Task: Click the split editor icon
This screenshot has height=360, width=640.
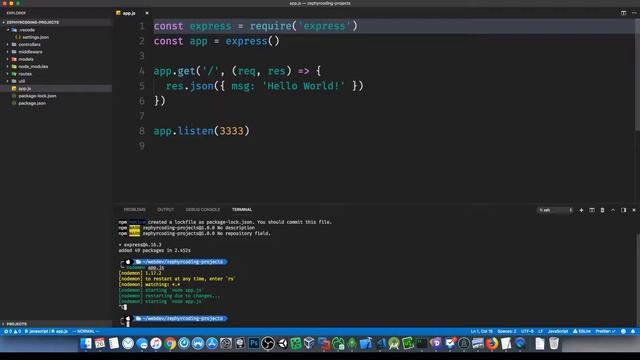Action: point(624,13)
